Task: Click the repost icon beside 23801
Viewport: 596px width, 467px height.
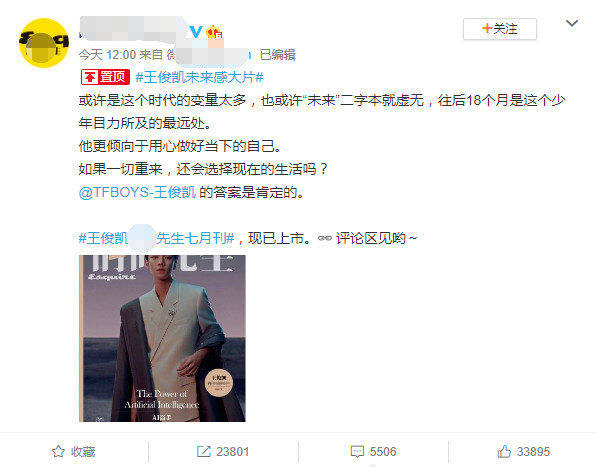Action: (203, 451)
